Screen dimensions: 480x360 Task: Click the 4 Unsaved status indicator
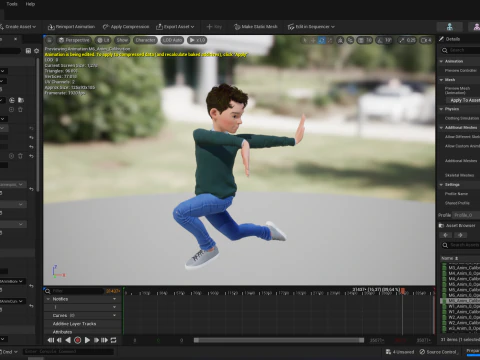(400, 352)
